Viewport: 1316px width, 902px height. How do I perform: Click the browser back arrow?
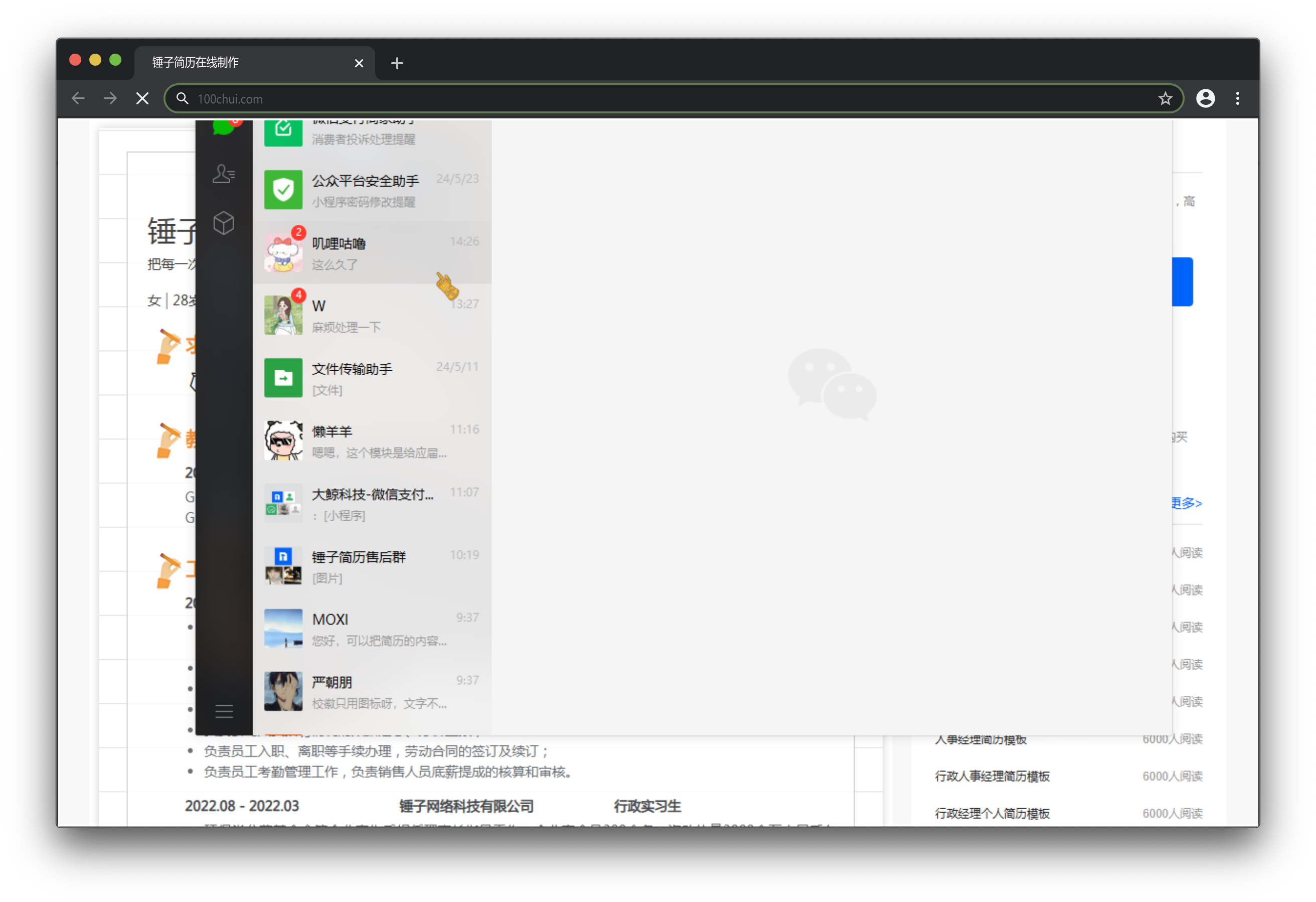pyautogui.click(x=78, y=99)
